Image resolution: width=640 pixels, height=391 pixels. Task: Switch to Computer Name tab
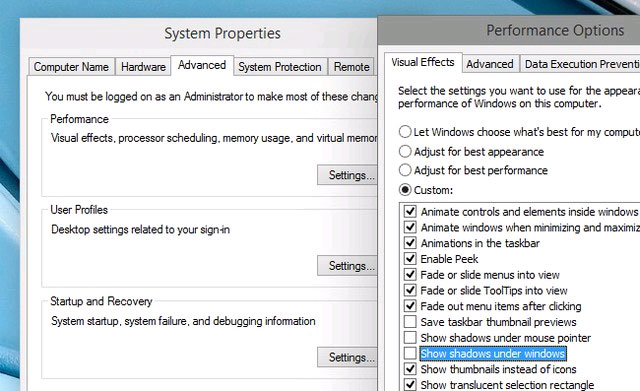click(x=71, y=67)
